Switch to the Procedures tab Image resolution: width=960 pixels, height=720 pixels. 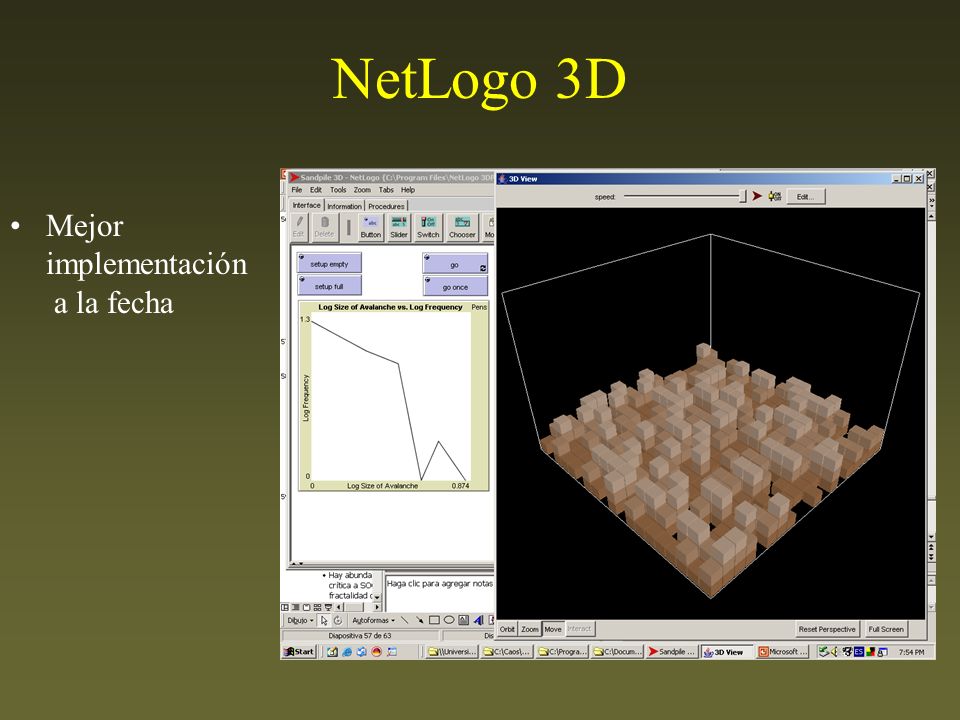386,206
